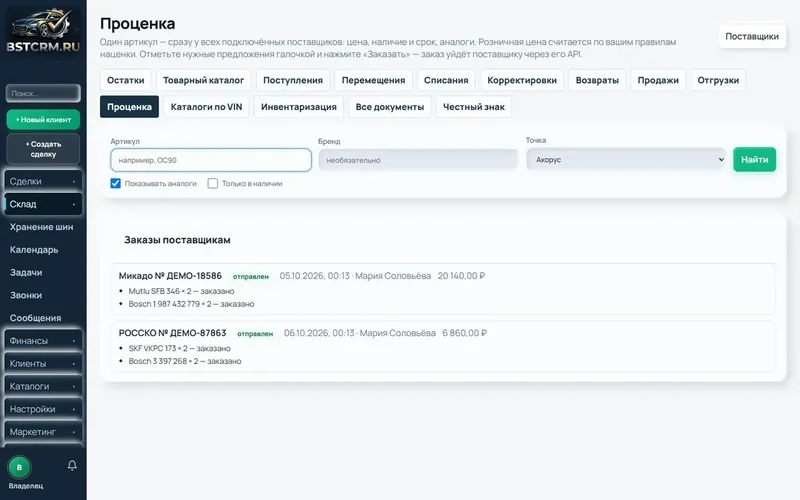Viewport: 800px width, 500px height.
Task: Expand the Настройки sidebar section
Action: tap(43, 409)
